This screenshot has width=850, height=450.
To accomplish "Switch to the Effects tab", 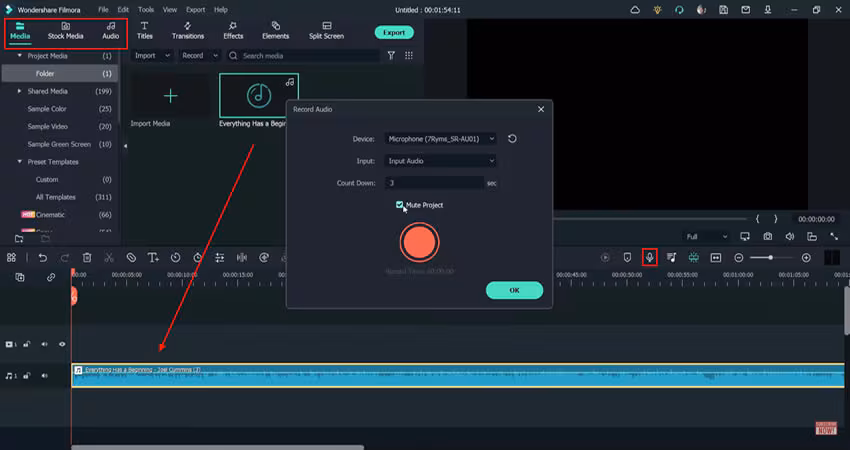I will click(233, 31).
